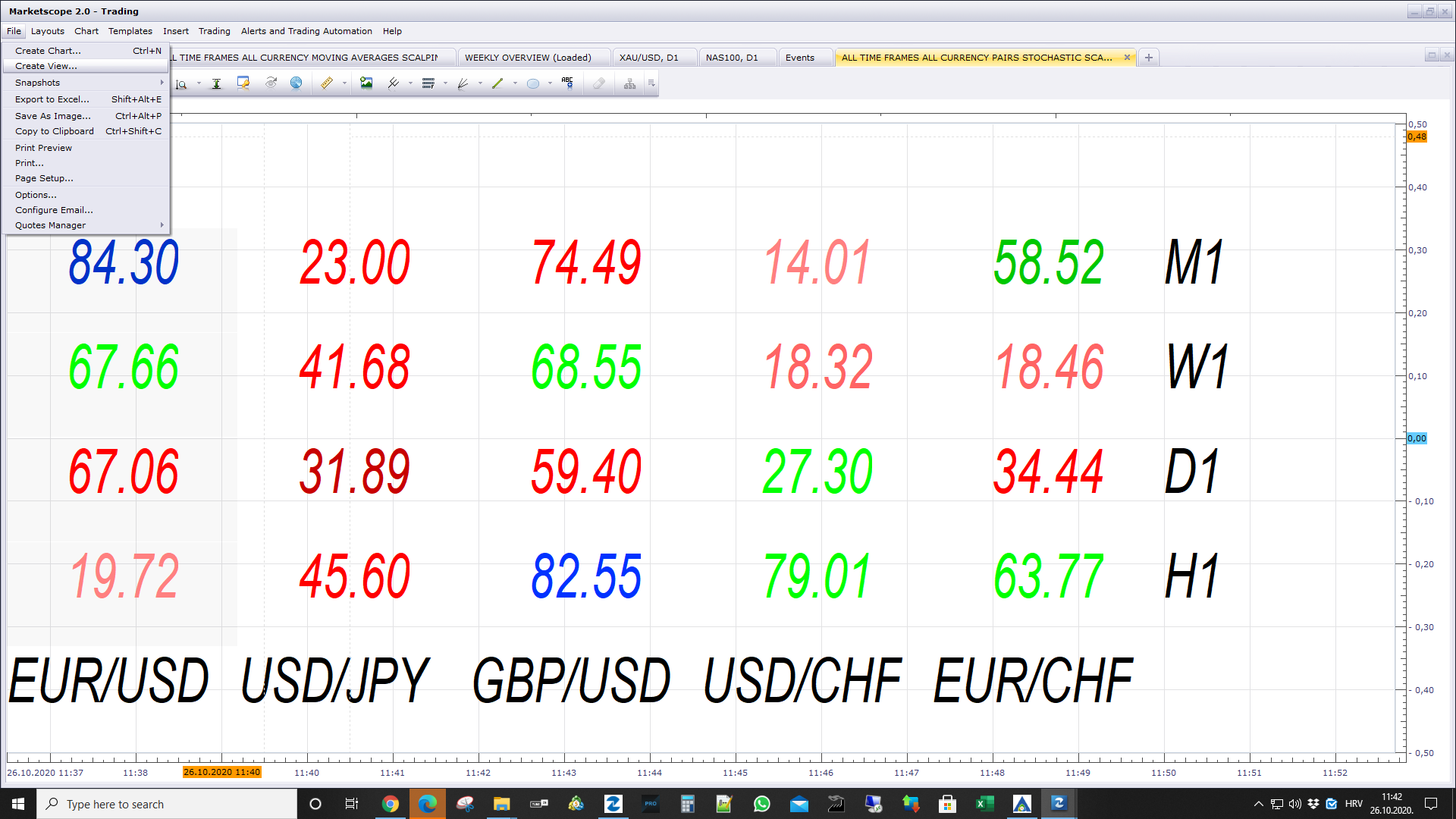Open the Help menu
Screen dimensions: 1456x819
pos(392,31)
